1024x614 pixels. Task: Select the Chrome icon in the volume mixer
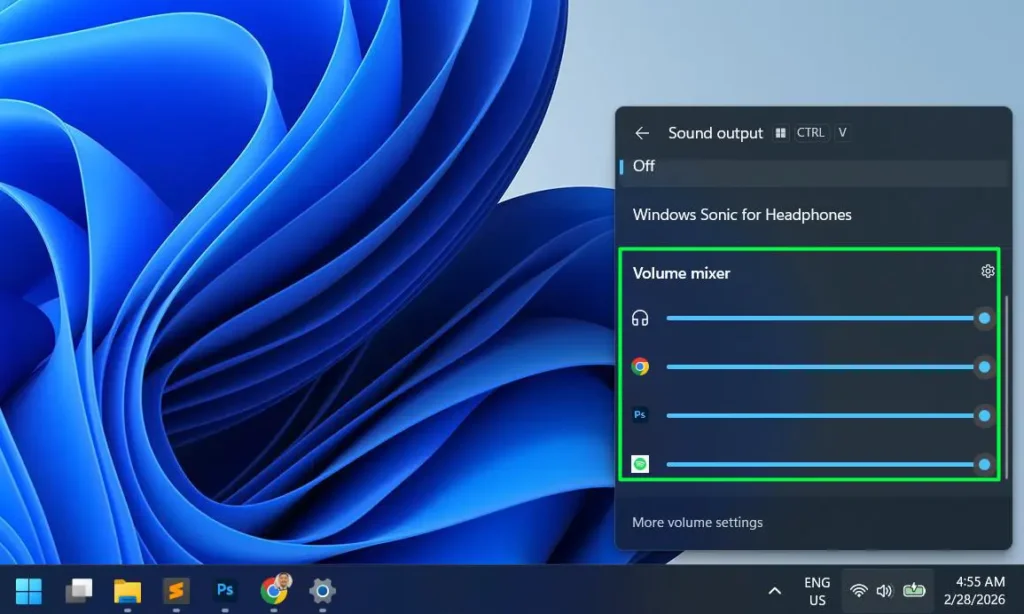[641, 366]
